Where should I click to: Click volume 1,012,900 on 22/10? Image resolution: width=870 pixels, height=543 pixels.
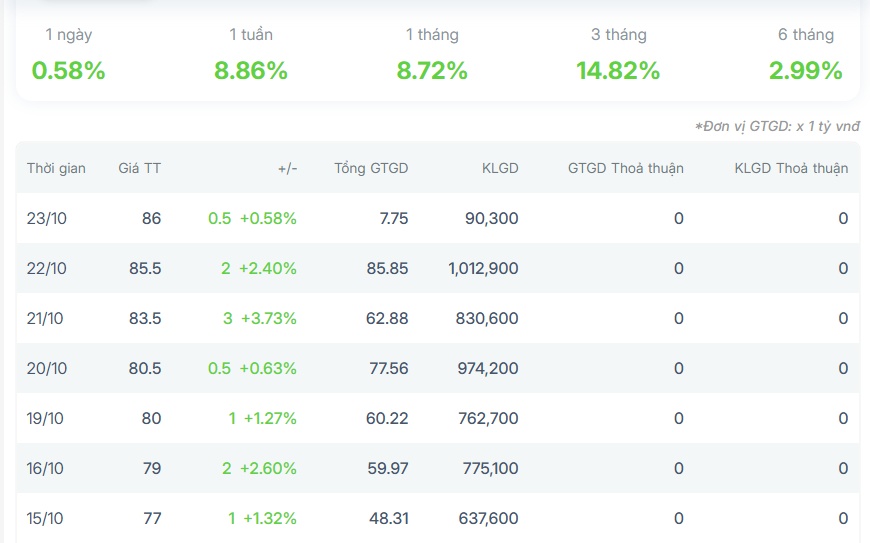point(483,268)
